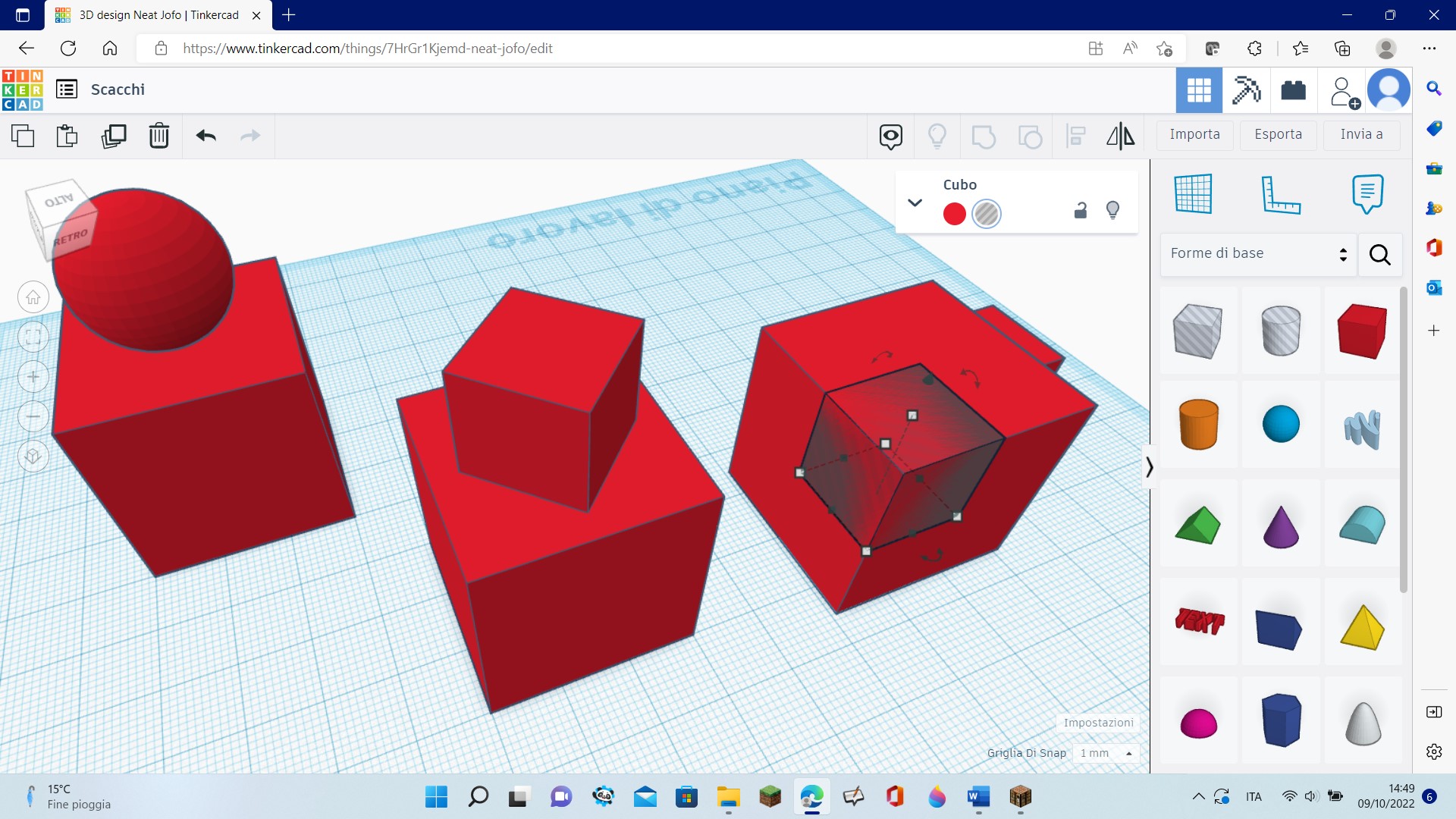The image size is (1456, 819).
Task: Click the Esporta button
Action: coord(1278,134)
